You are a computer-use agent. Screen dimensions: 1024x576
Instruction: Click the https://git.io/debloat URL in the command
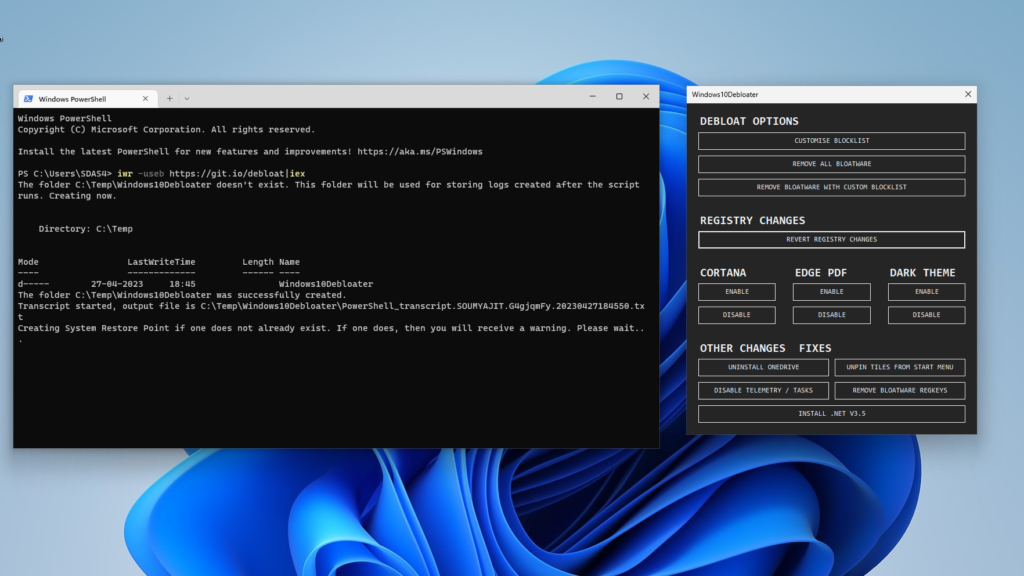[227, 174]
